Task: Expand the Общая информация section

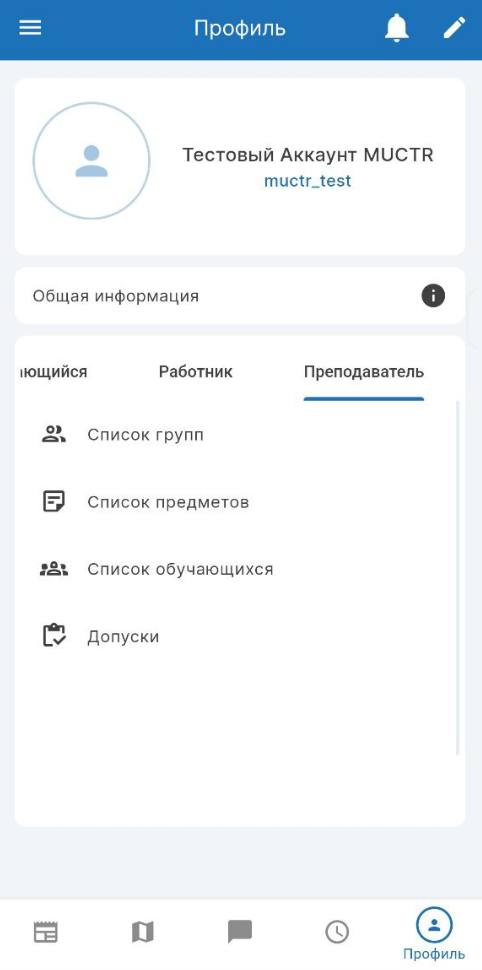Action: (x=240, y=296)
